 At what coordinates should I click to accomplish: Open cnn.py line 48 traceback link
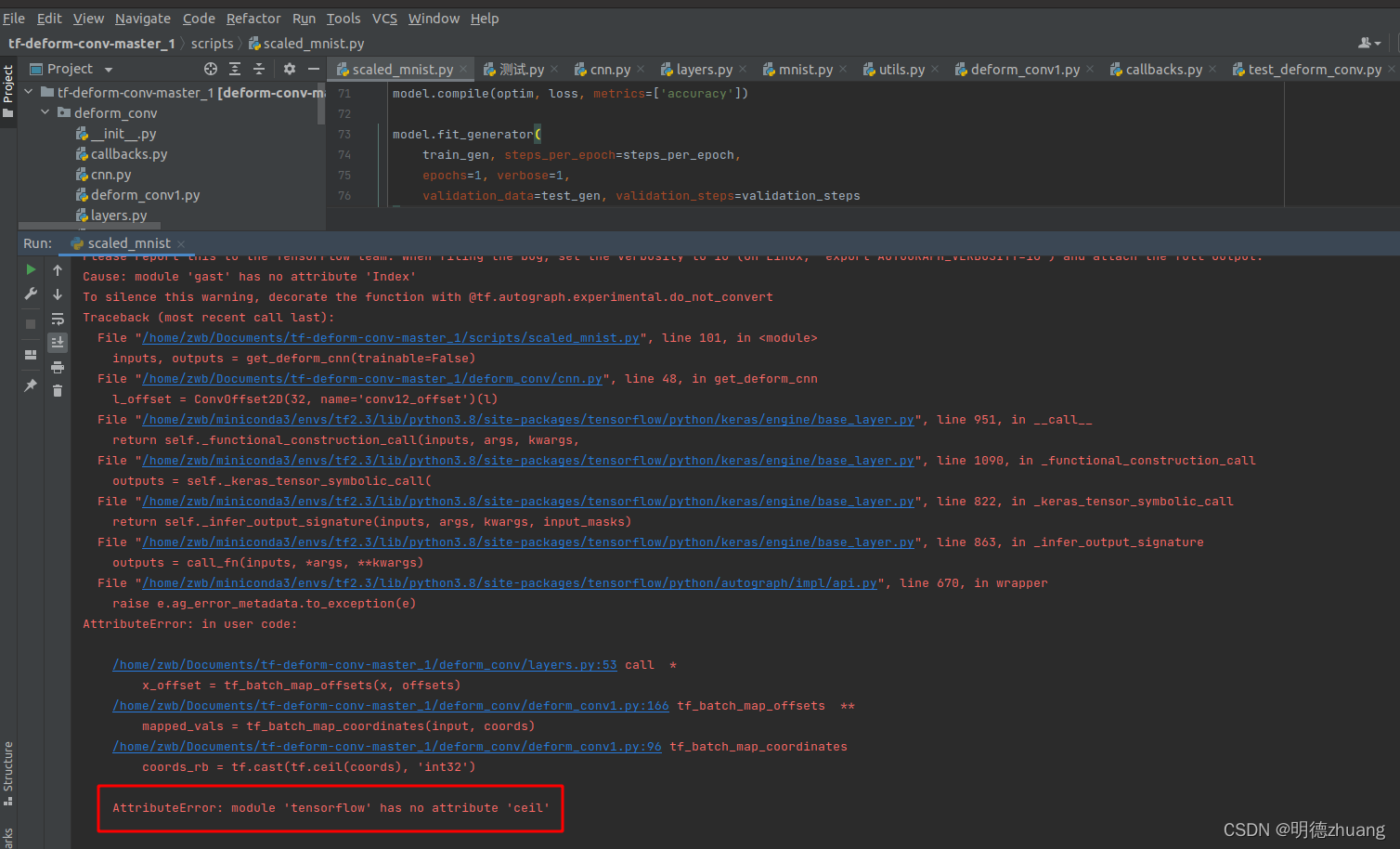[x=372, y=379]
